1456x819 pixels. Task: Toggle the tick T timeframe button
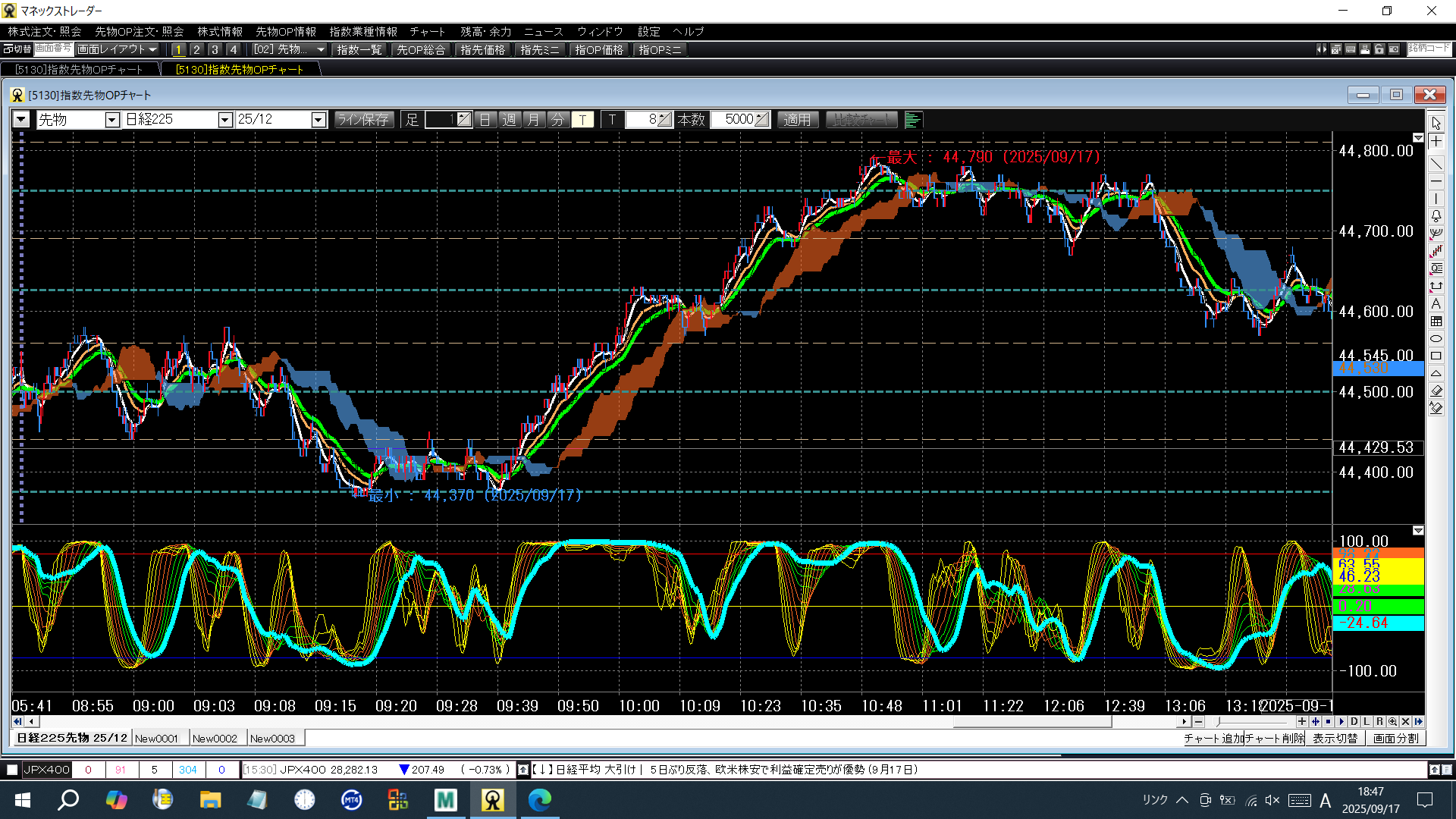click(x=582, y=120)
